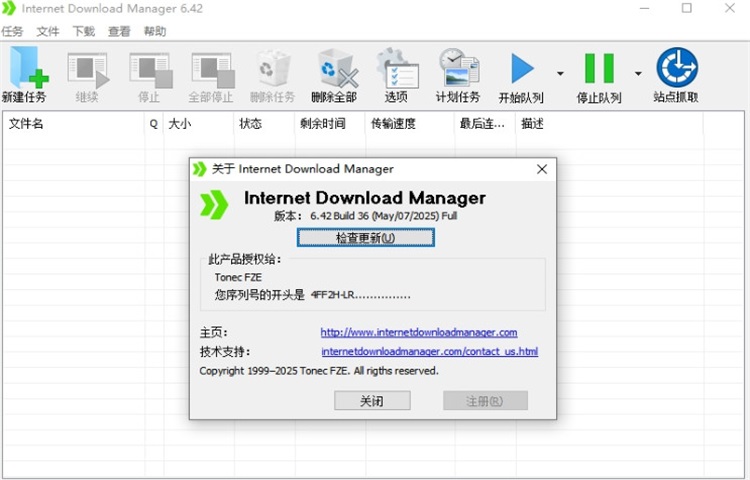This screenshot has width=750, height=480.
Task: Open the 查看 menu
Action: (x=119, y=32)
